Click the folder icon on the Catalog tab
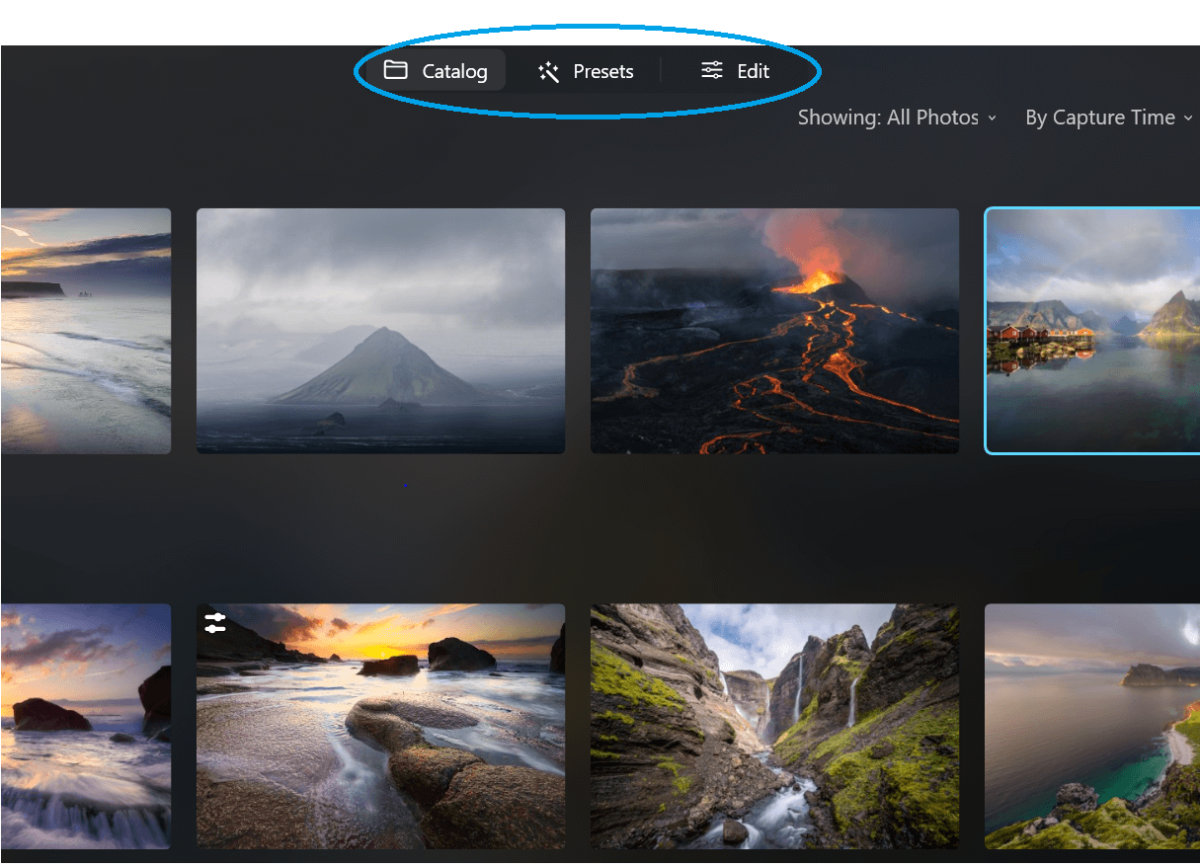 (x=398, y=70)
